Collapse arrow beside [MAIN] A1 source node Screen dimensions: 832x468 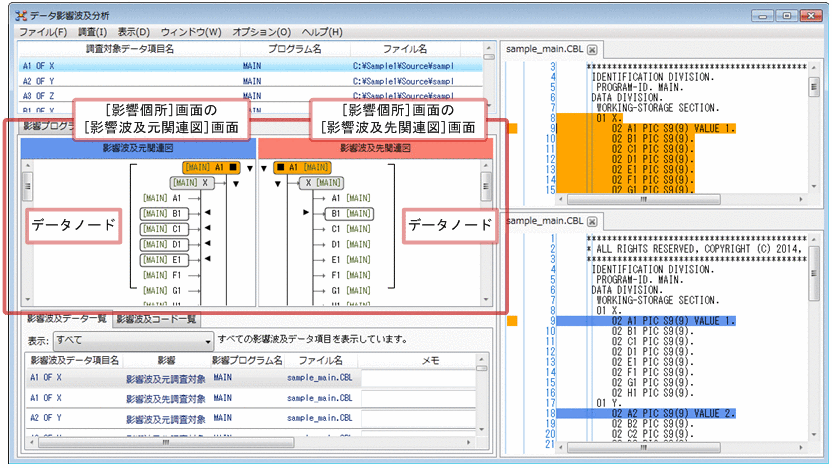click(x=250, y=169)
